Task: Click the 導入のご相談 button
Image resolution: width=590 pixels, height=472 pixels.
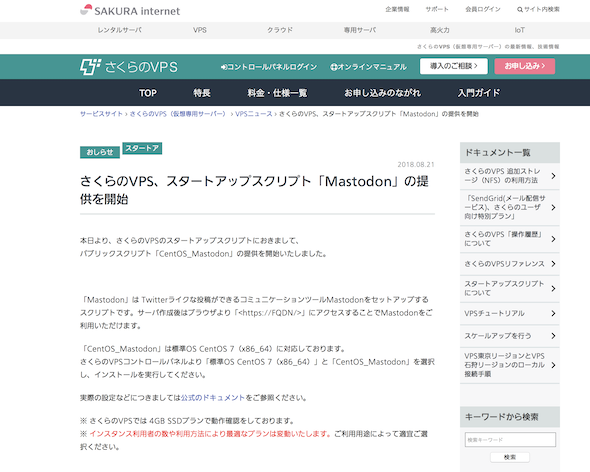Action: tap(454, 66)
